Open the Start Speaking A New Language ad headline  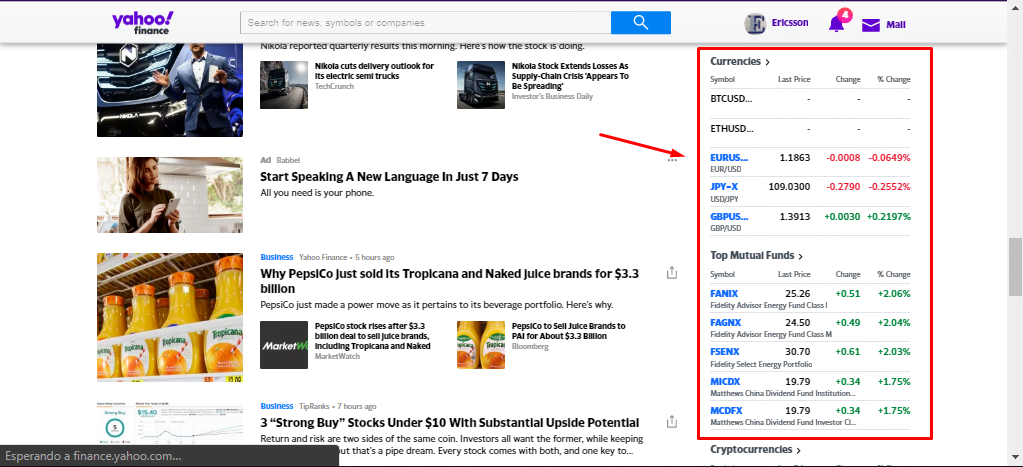389,177
